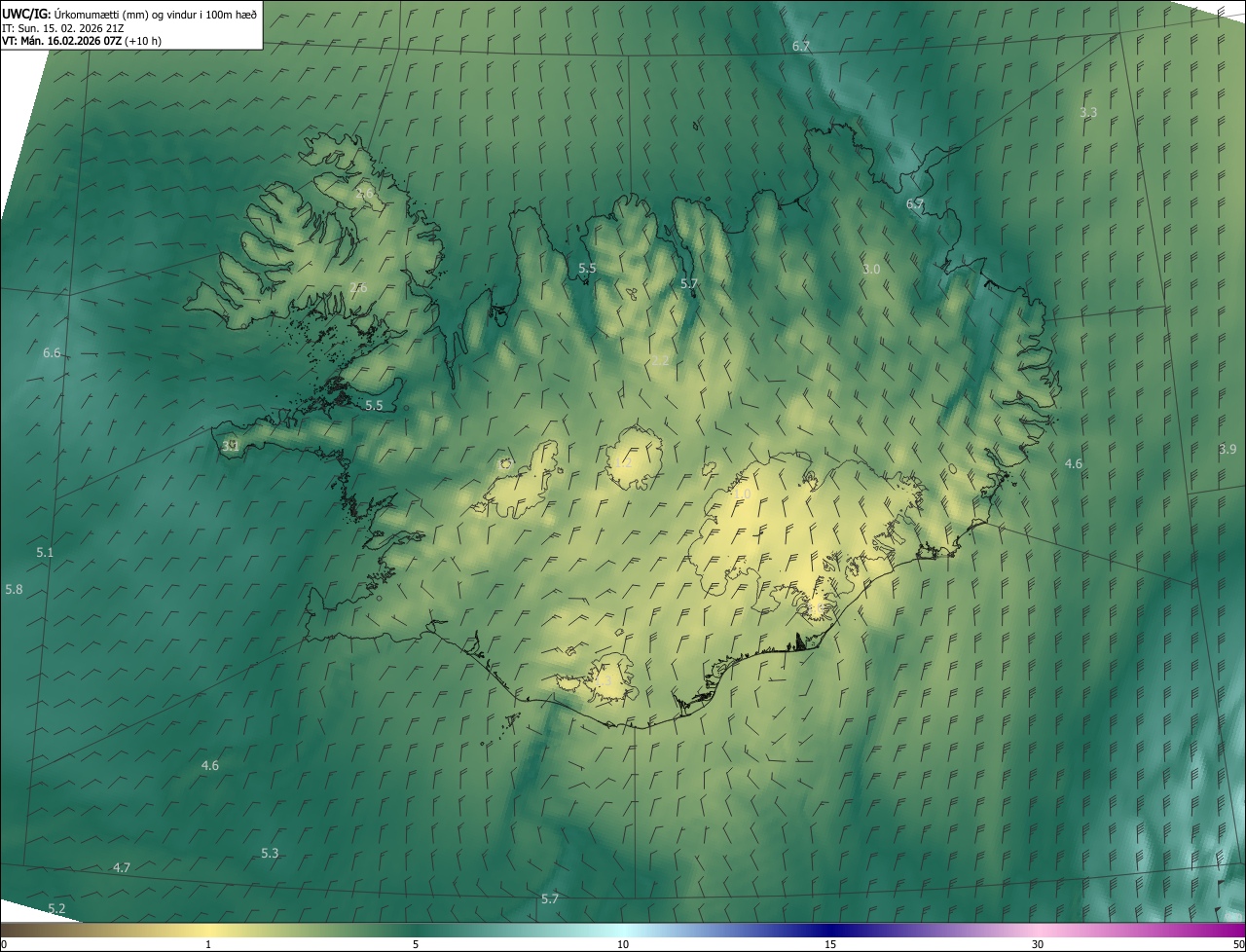Click the 3.0 value label on the map
This screenshot has height=952, width=1246.
871,270
